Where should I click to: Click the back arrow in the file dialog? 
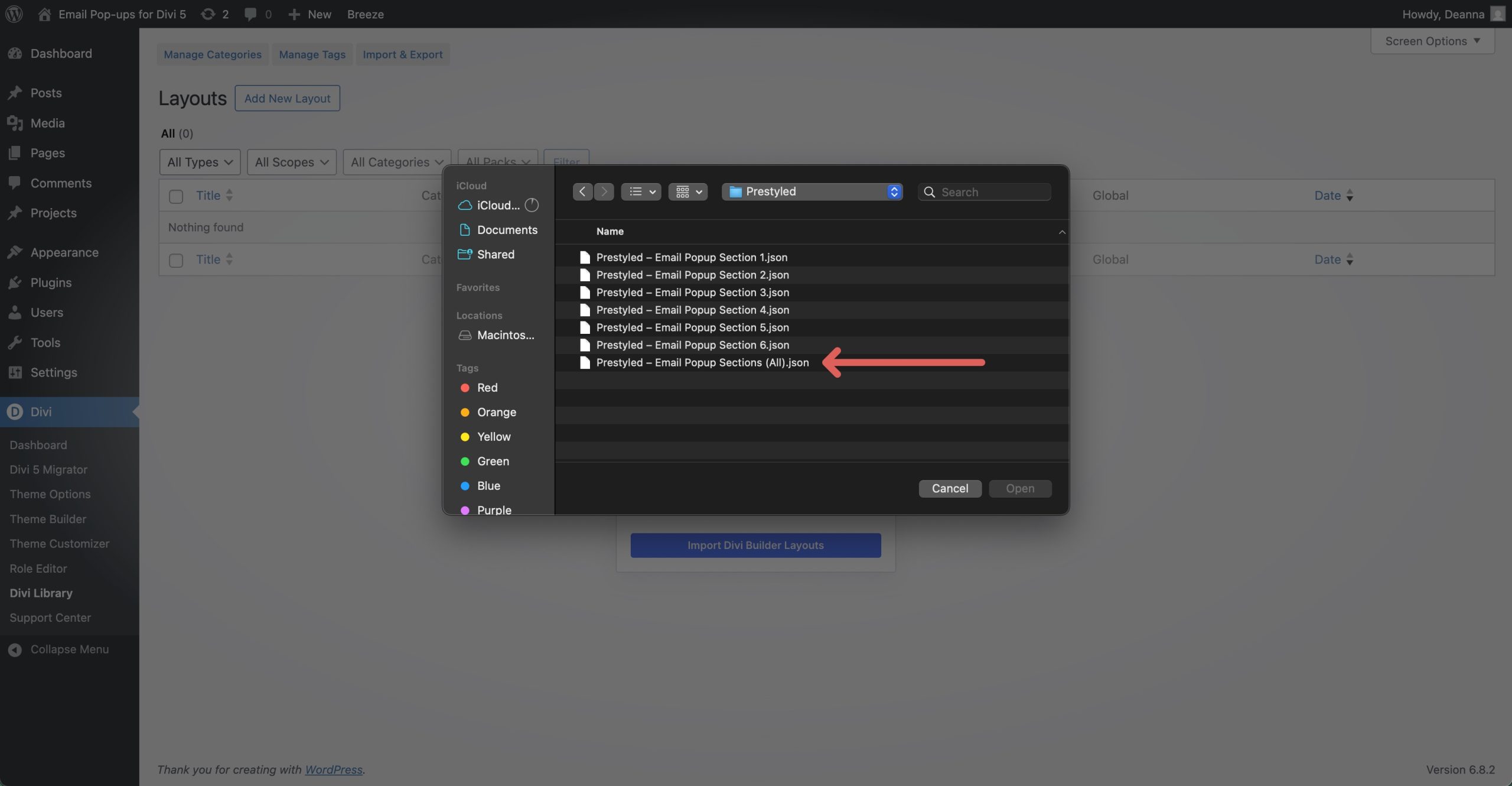pyautogui.click(x=582, y=191)
